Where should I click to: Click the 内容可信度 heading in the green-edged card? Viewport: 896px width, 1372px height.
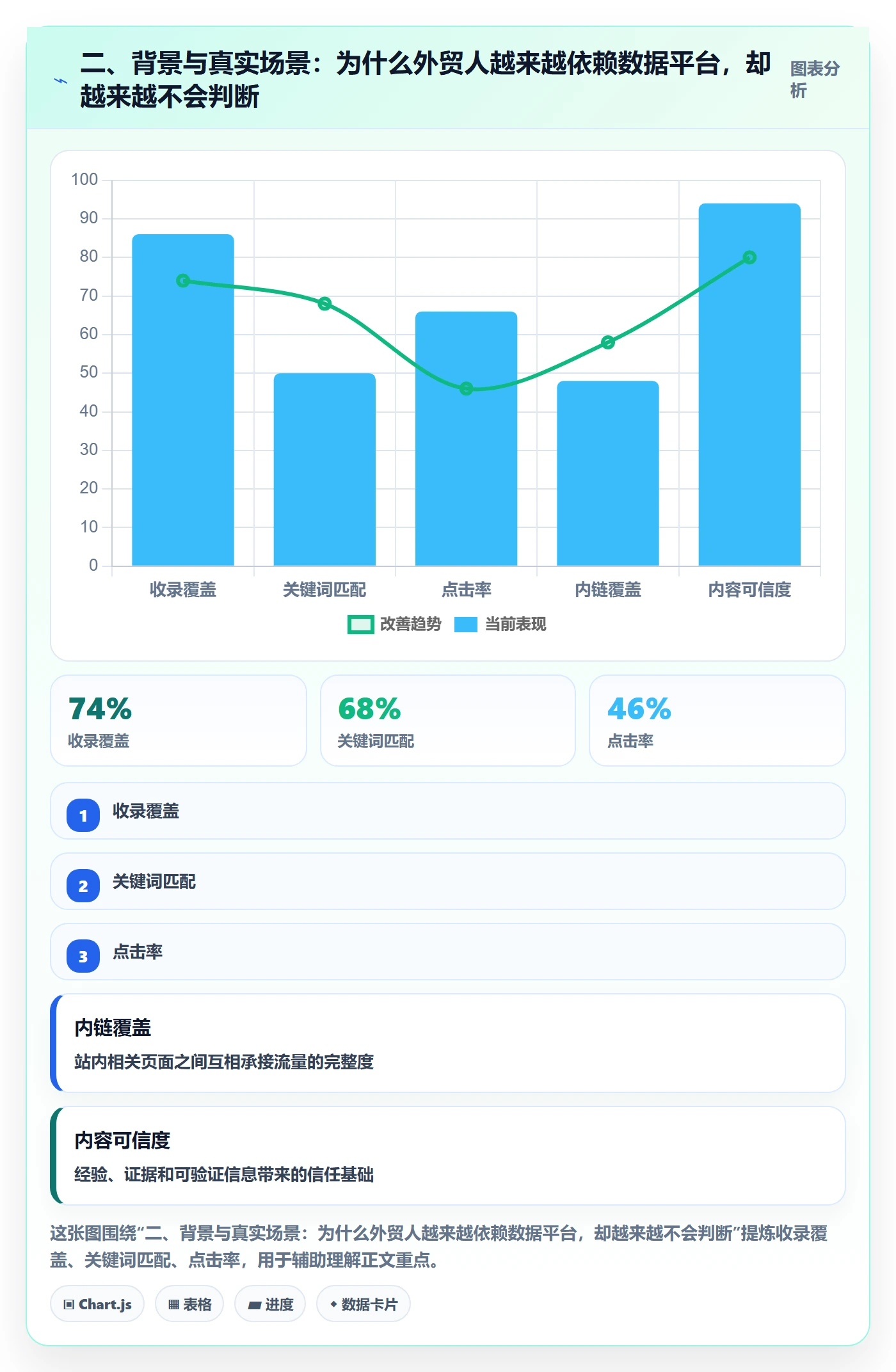122,1140
